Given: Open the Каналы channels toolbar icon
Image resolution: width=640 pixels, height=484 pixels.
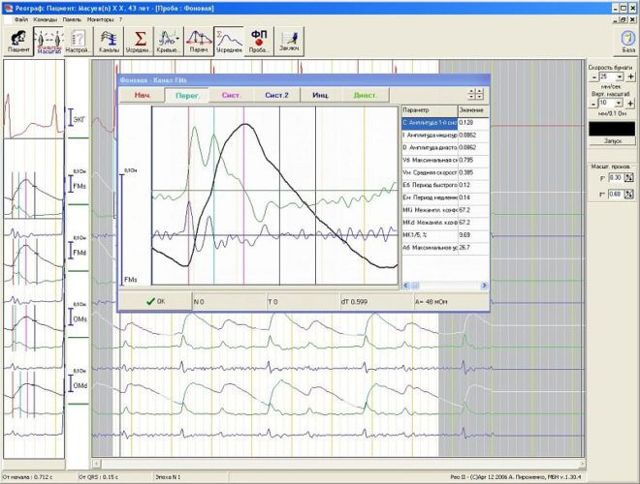Looking at the screenshot, I should [x=110, y=39].
